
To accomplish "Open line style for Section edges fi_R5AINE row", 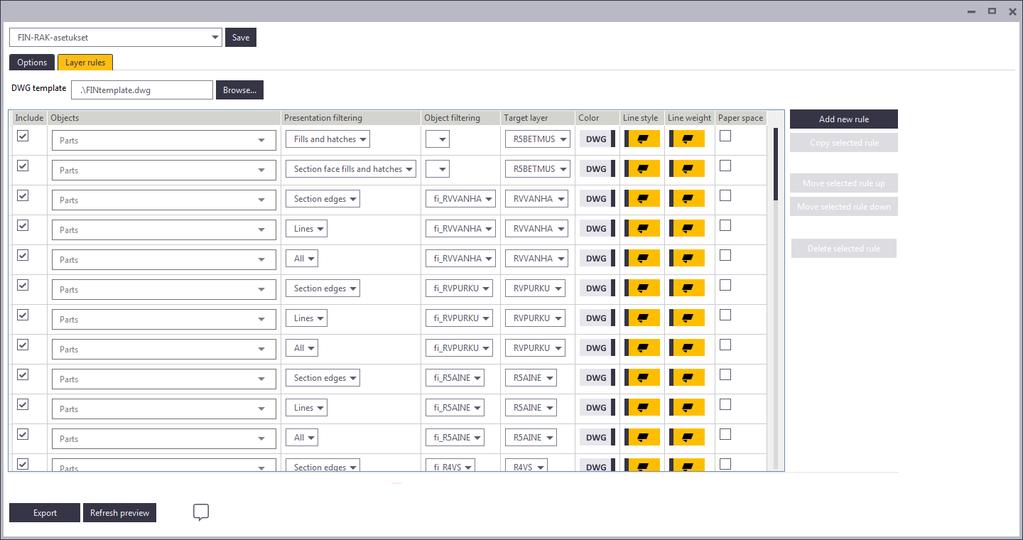I will coord(642,378).
